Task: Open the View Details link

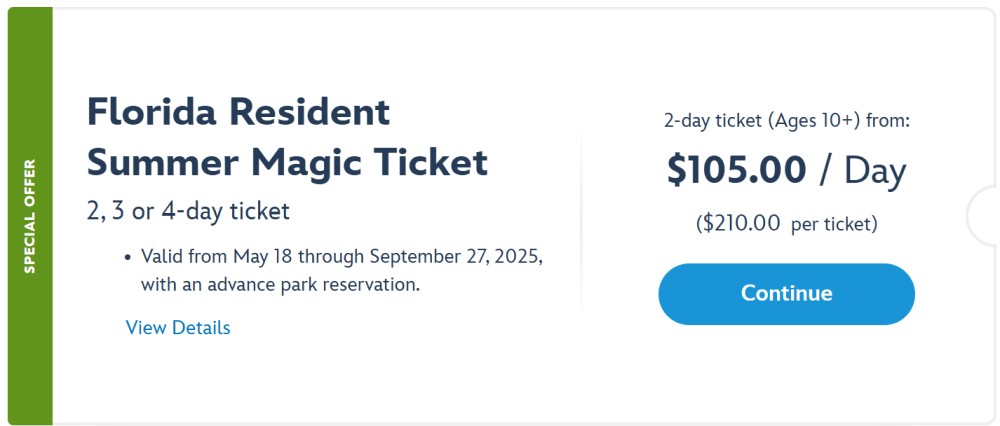Action: point(178,328)
